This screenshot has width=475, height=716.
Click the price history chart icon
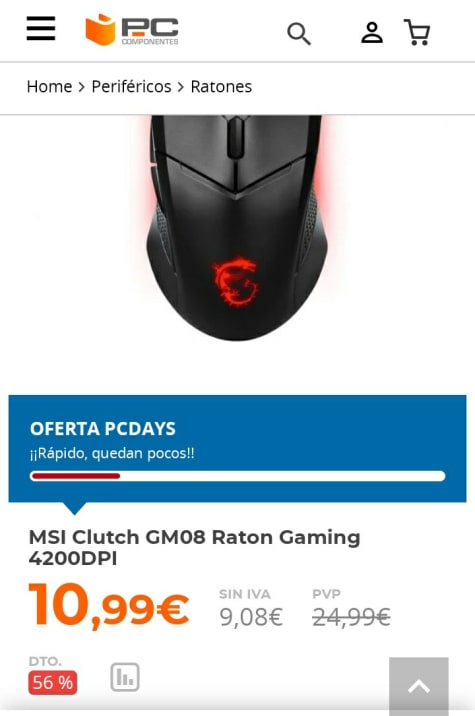[125, 677]
